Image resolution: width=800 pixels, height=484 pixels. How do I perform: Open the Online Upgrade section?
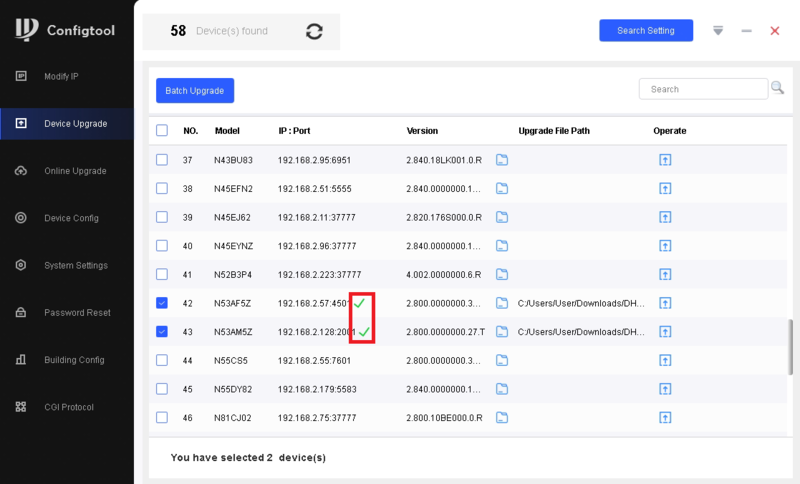coord(75,171)
